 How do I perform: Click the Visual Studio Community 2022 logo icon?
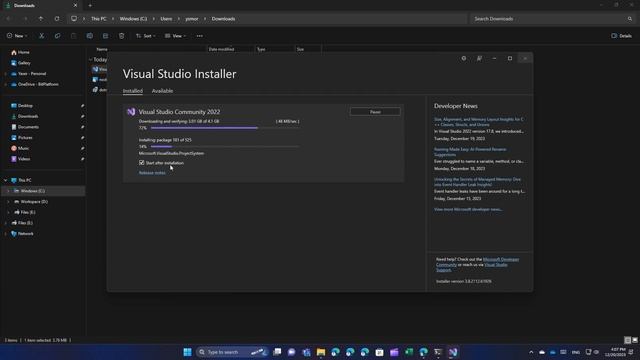[131, 112]
